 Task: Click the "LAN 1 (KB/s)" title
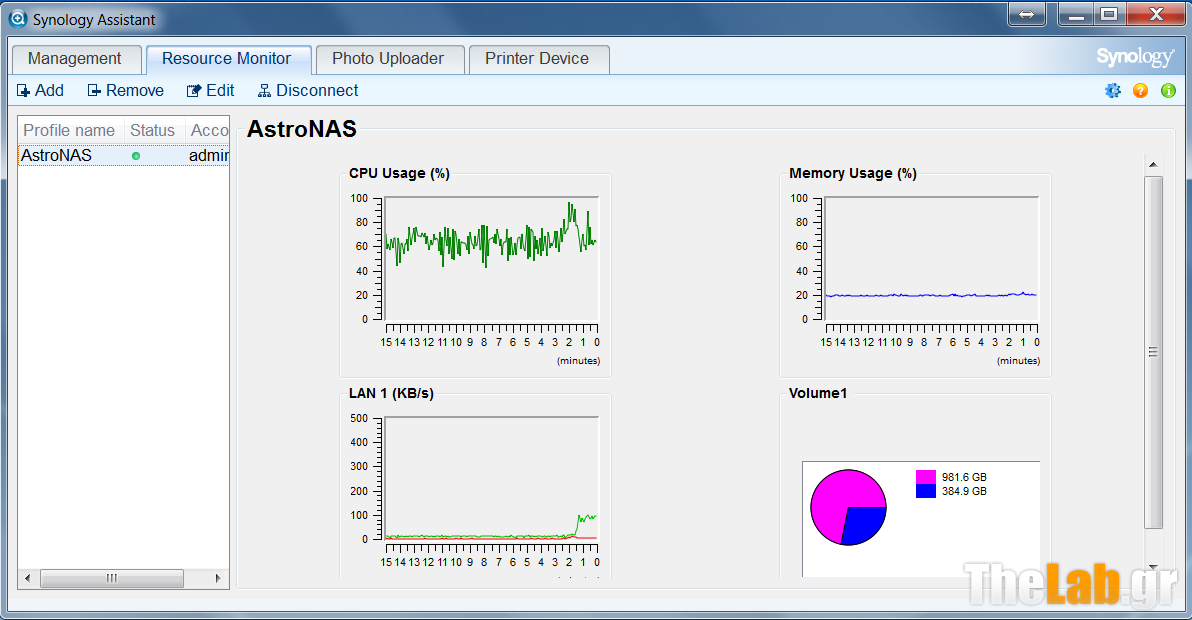[x=392, y=394]
